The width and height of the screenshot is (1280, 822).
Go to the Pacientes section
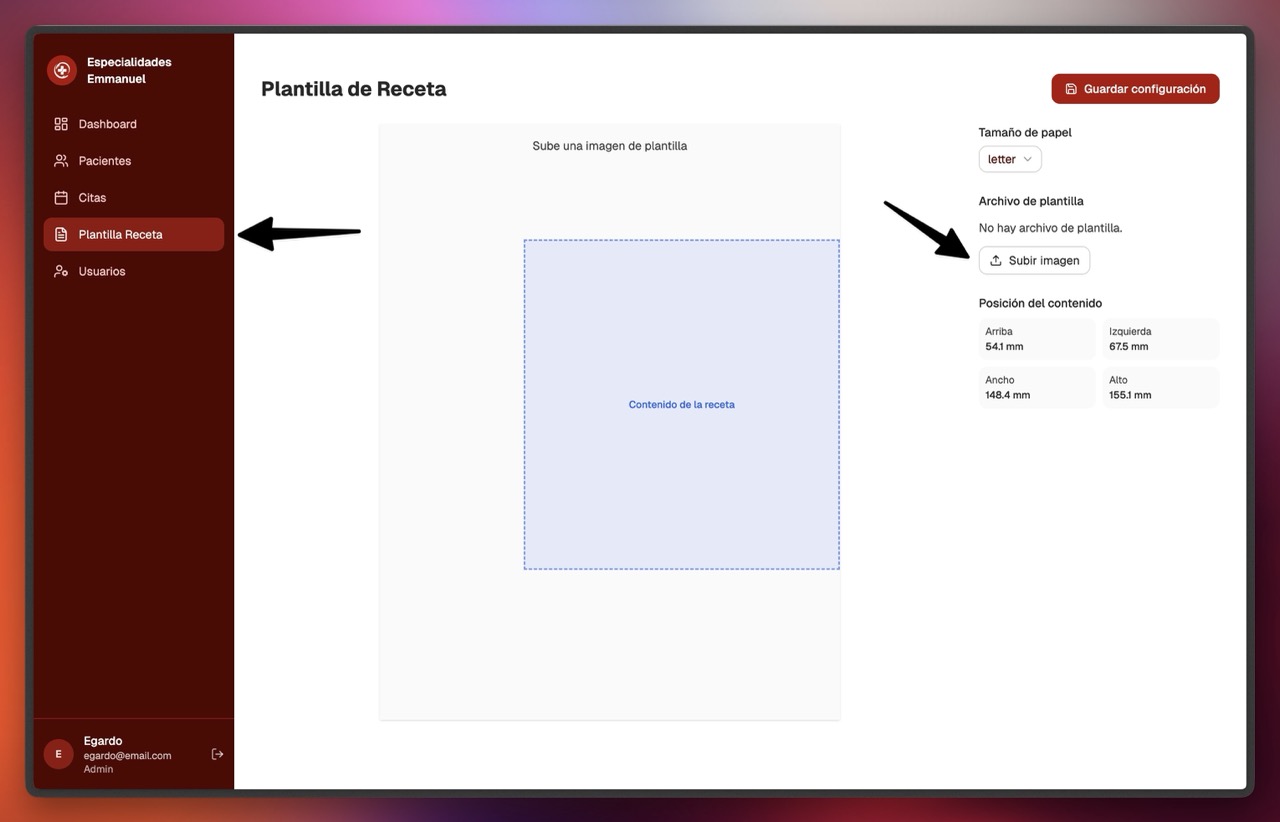105,161
